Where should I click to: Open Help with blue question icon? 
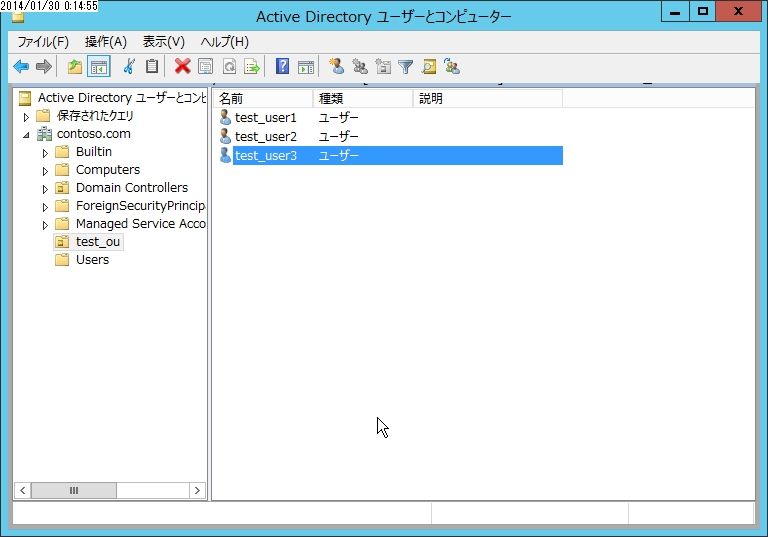click(282, 66)
